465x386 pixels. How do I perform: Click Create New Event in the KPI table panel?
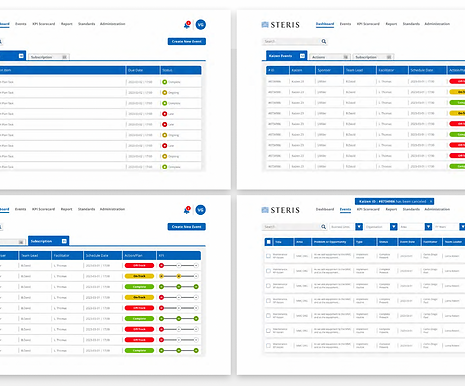[187, 227]
